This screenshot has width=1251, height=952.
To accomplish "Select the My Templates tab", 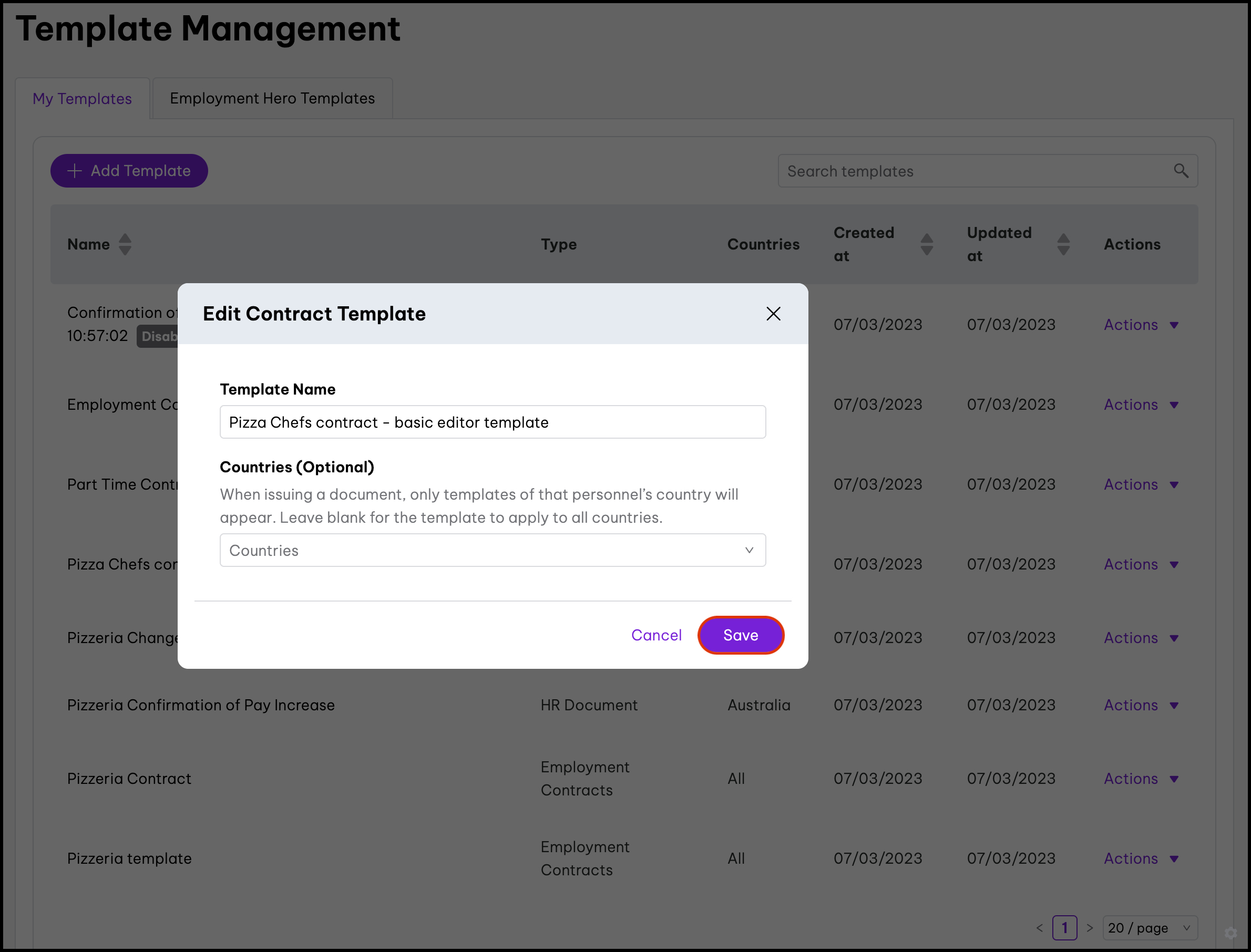I will click(82, 99).
